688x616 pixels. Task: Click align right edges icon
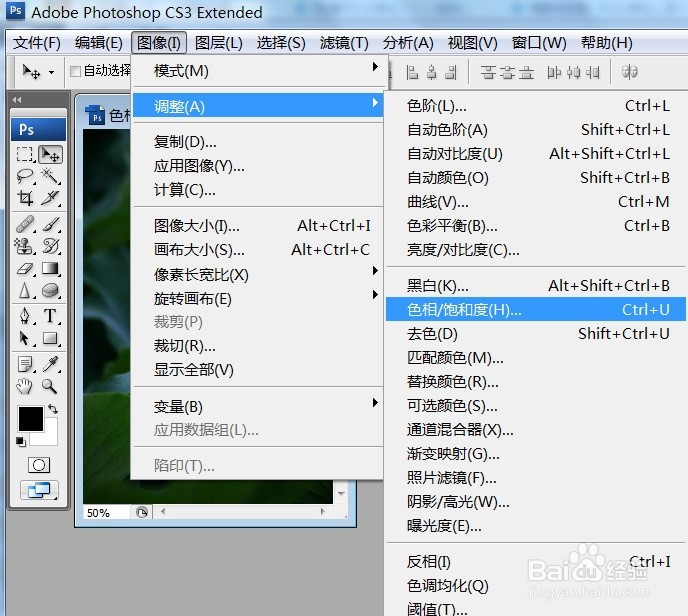tap(452, 72)
